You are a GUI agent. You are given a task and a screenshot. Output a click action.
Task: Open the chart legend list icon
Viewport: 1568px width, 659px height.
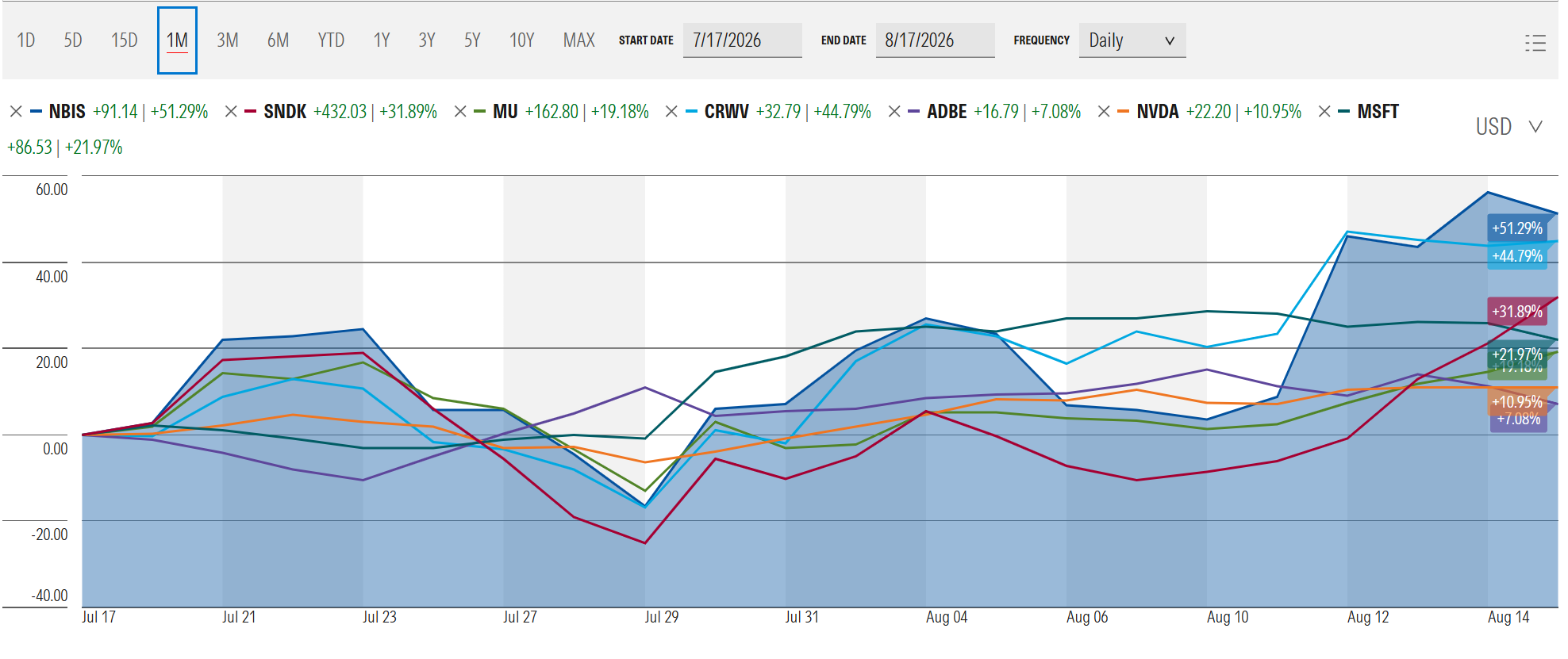(x=1535, y=43)
